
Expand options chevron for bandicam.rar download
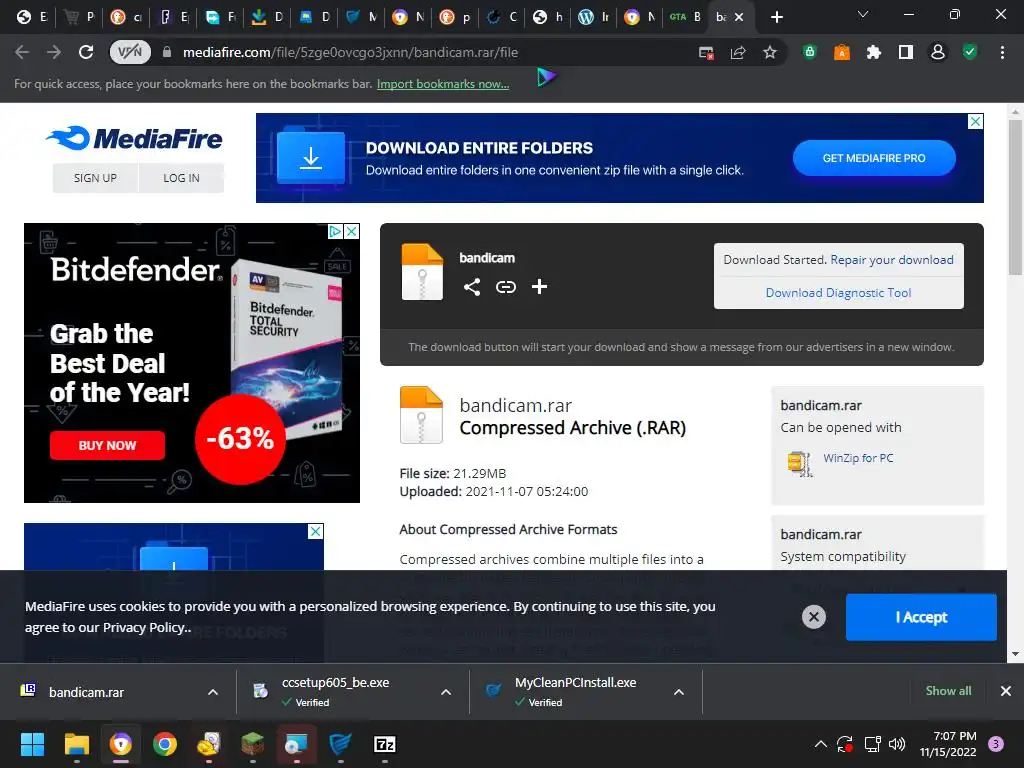point(213,692)
